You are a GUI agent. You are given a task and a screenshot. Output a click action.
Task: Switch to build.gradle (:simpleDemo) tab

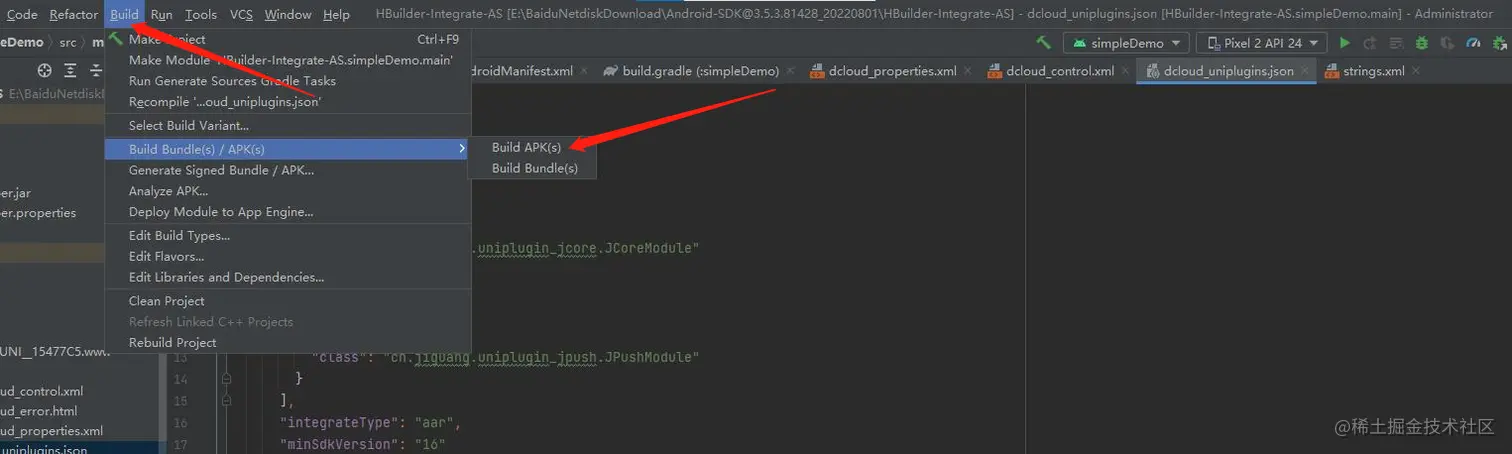click(x=698, y=71)
